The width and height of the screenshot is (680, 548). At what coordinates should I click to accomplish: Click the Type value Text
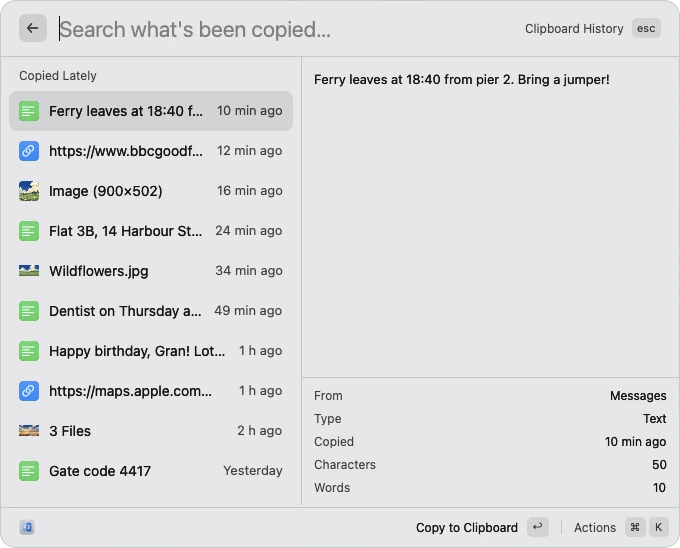click(x=654, y=419)
